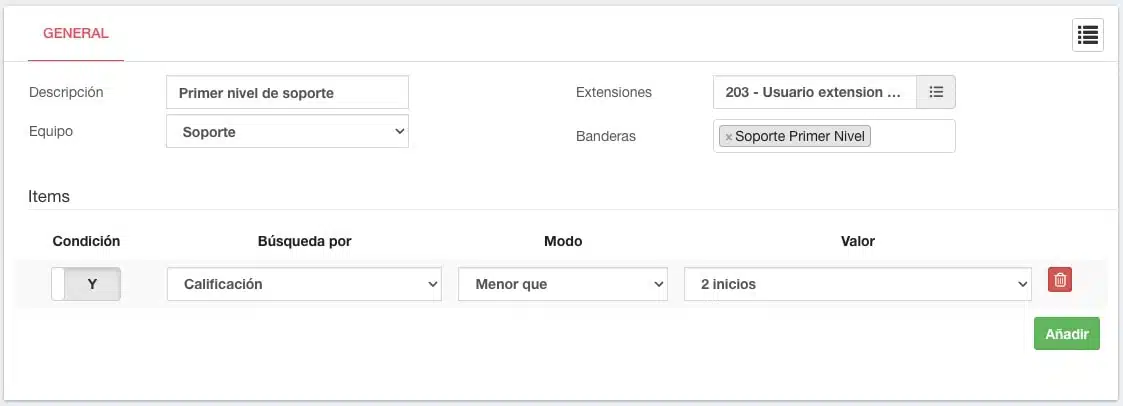1123x406 pixels.
Task: Delete the Calificación condition row with trash icon
Action: pyautogui.click(x=1060, y=280)
